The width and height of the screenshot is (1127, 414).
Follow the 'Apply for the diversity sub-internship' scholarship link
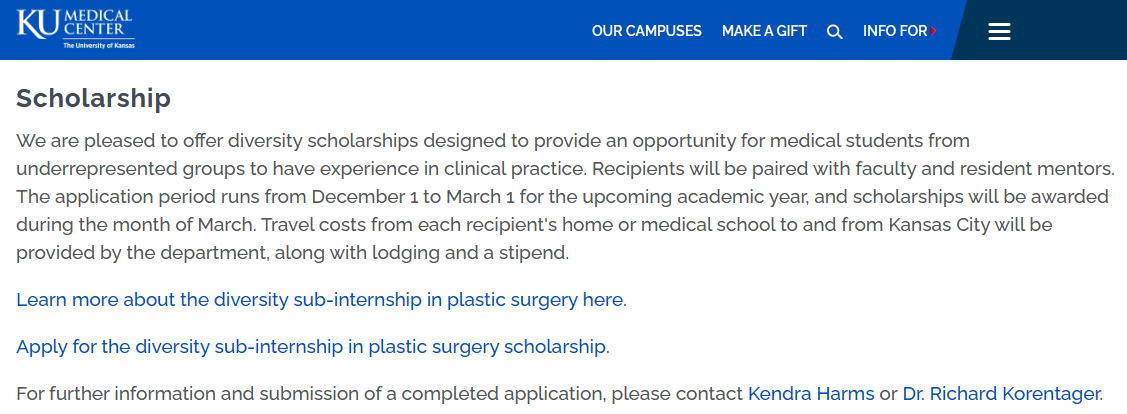coord(311,347)
